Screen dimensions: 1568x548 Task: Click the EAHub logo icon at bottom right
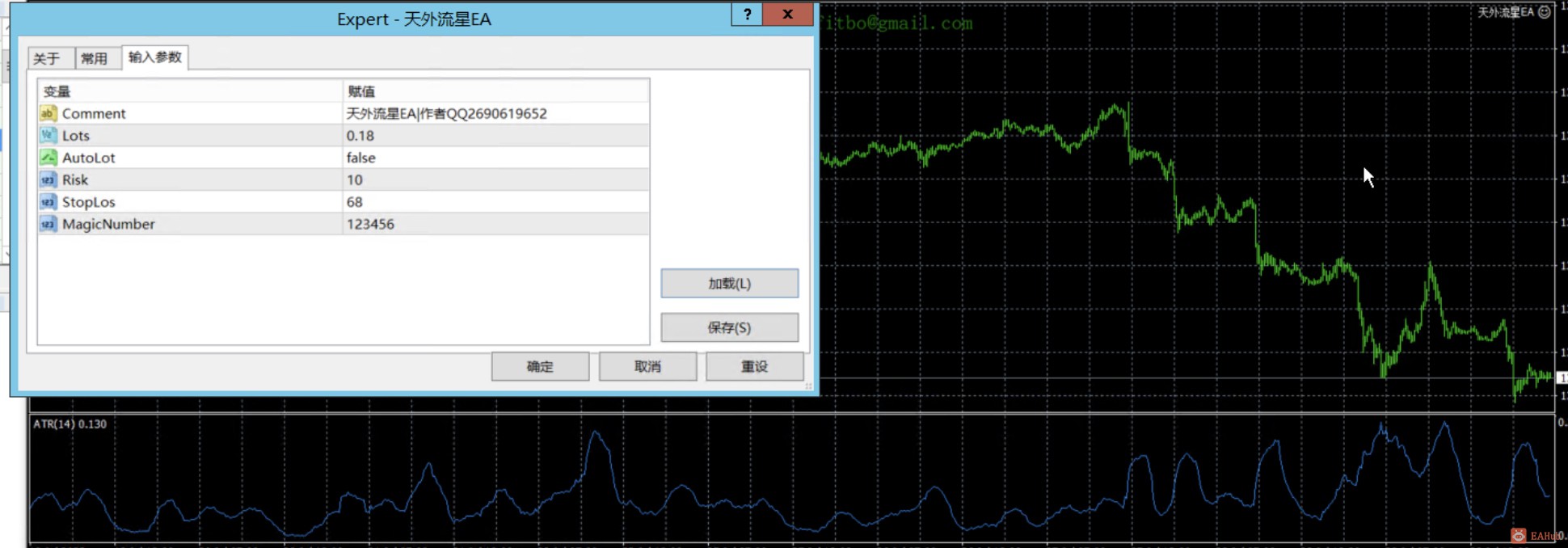click(1519, 535)
